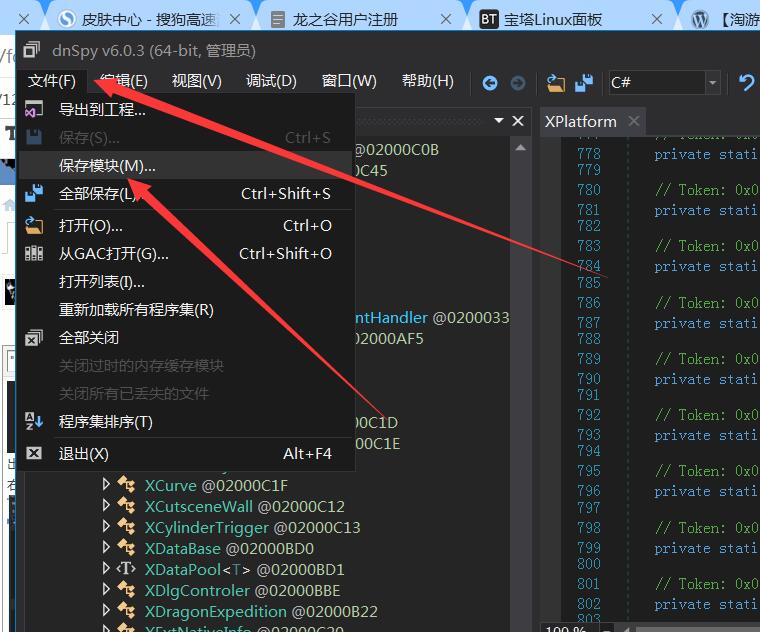Select 保存模块(M)... in the File menu

(107, 166)
